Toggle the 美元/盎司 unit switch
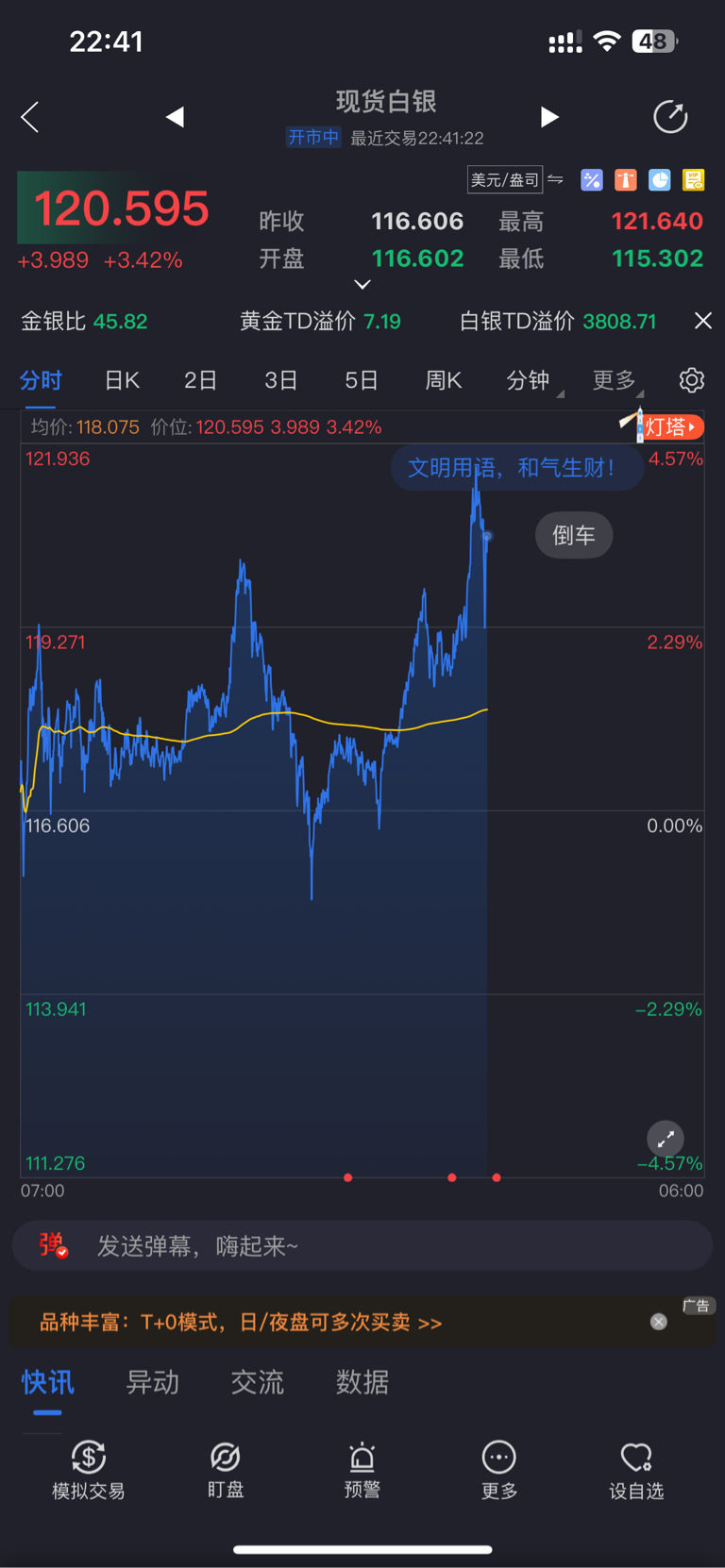 click(515, 179)
